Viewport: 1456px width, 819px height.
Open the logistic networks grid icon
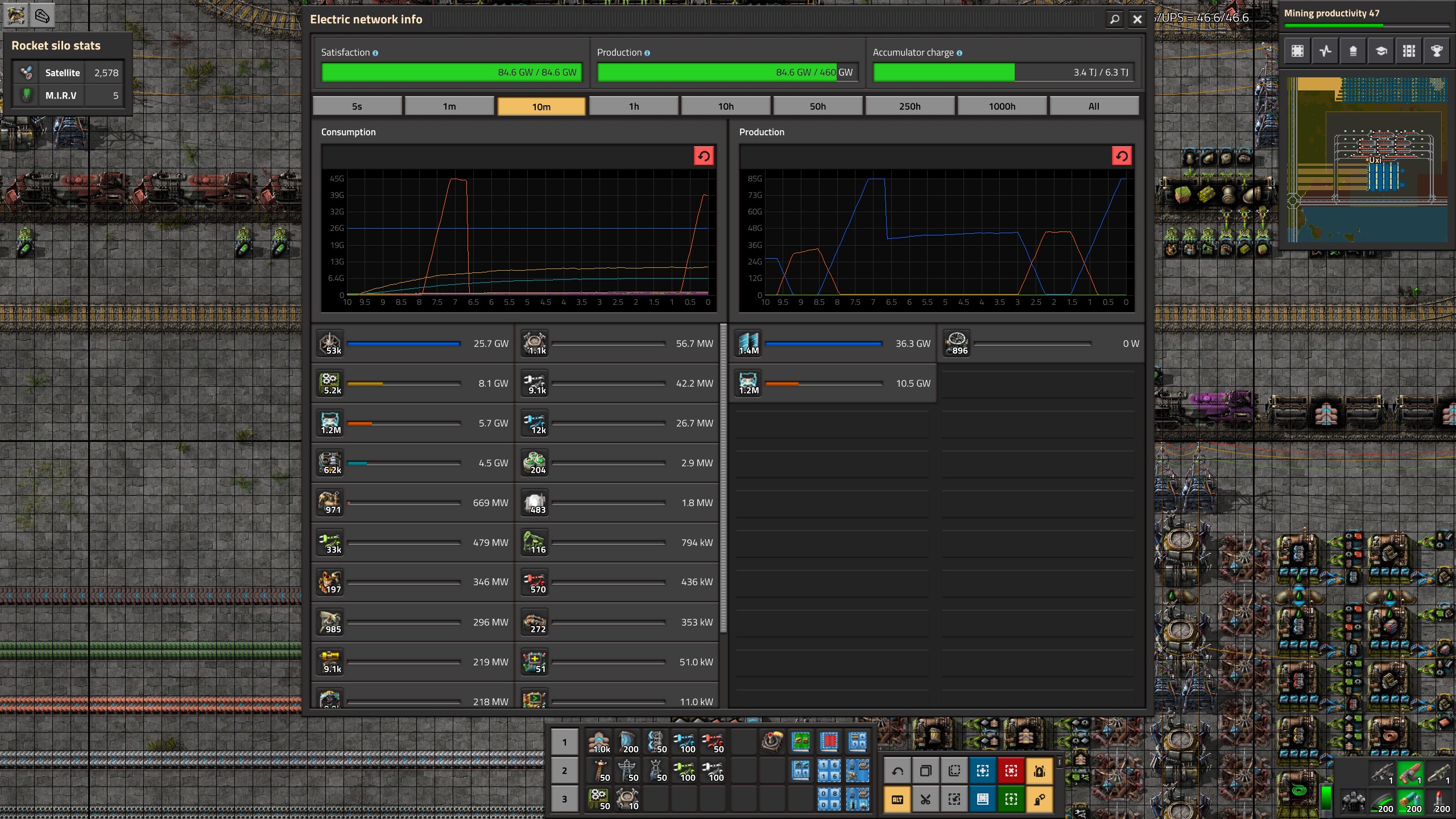click(x=1409, y=51)
